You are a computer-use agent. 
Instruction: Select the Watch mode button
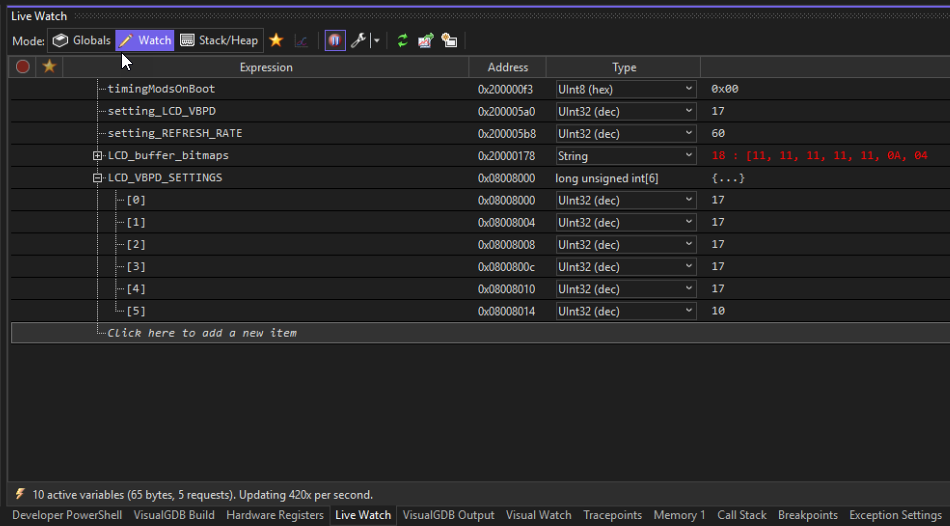click(145, 41)
